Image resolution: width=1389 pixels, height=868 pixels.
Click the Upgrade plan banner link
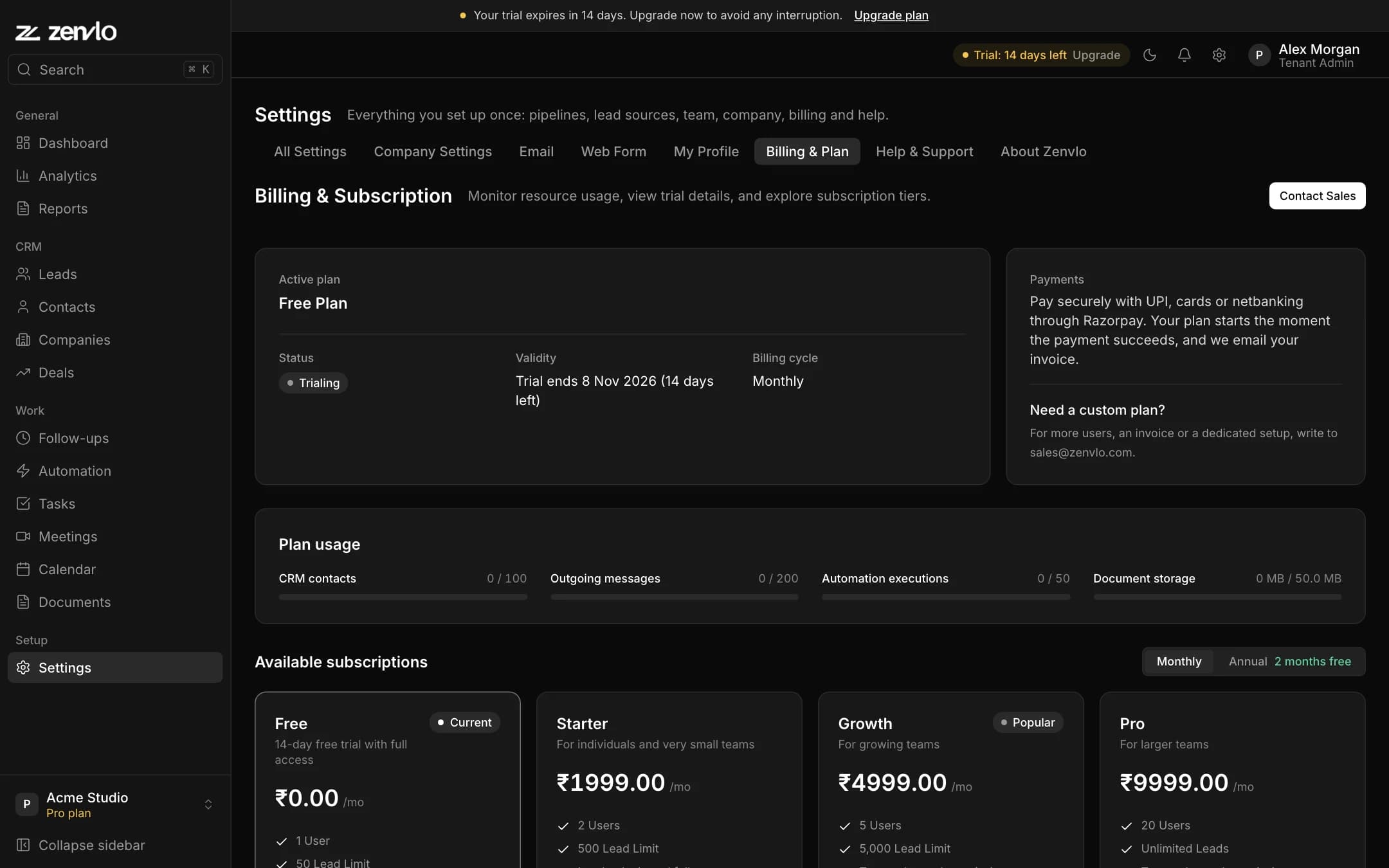[x=891, y=15]
